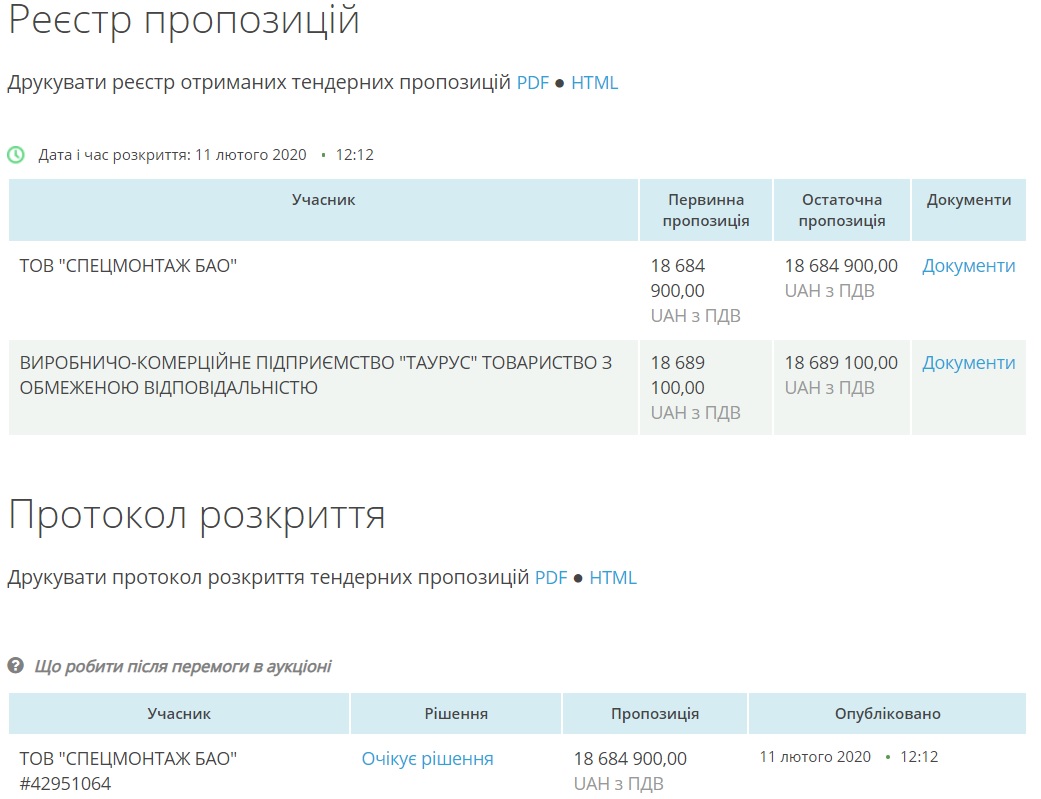The image size is (1041, 799).
Task: Select ТОВ "СПЕЦМОНТАЖ БАО" name in register table
Action: (x=128, y=266)
